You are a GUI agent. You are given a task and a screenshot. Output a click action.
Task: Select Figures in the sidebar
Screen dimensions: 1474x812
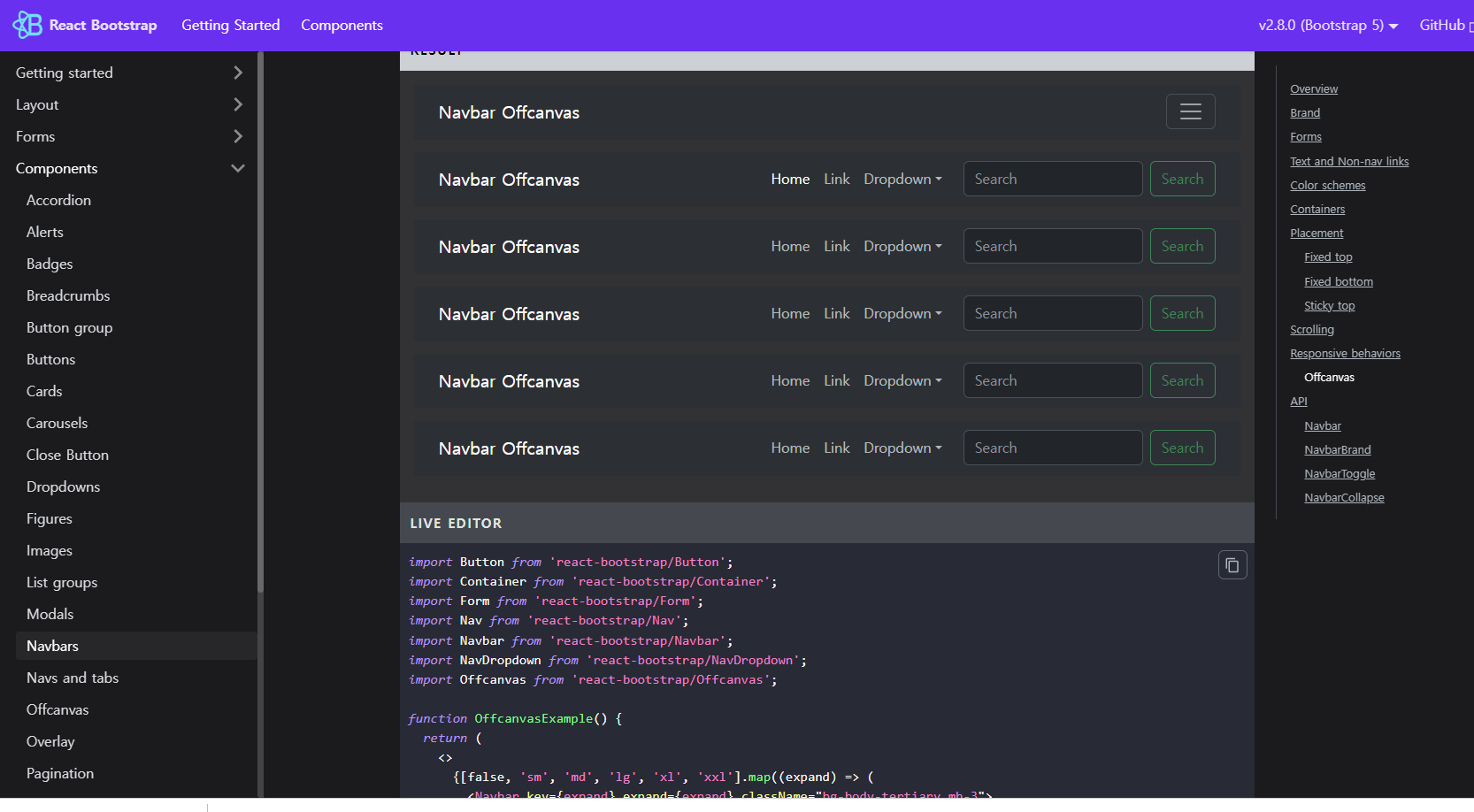[50, 518]
